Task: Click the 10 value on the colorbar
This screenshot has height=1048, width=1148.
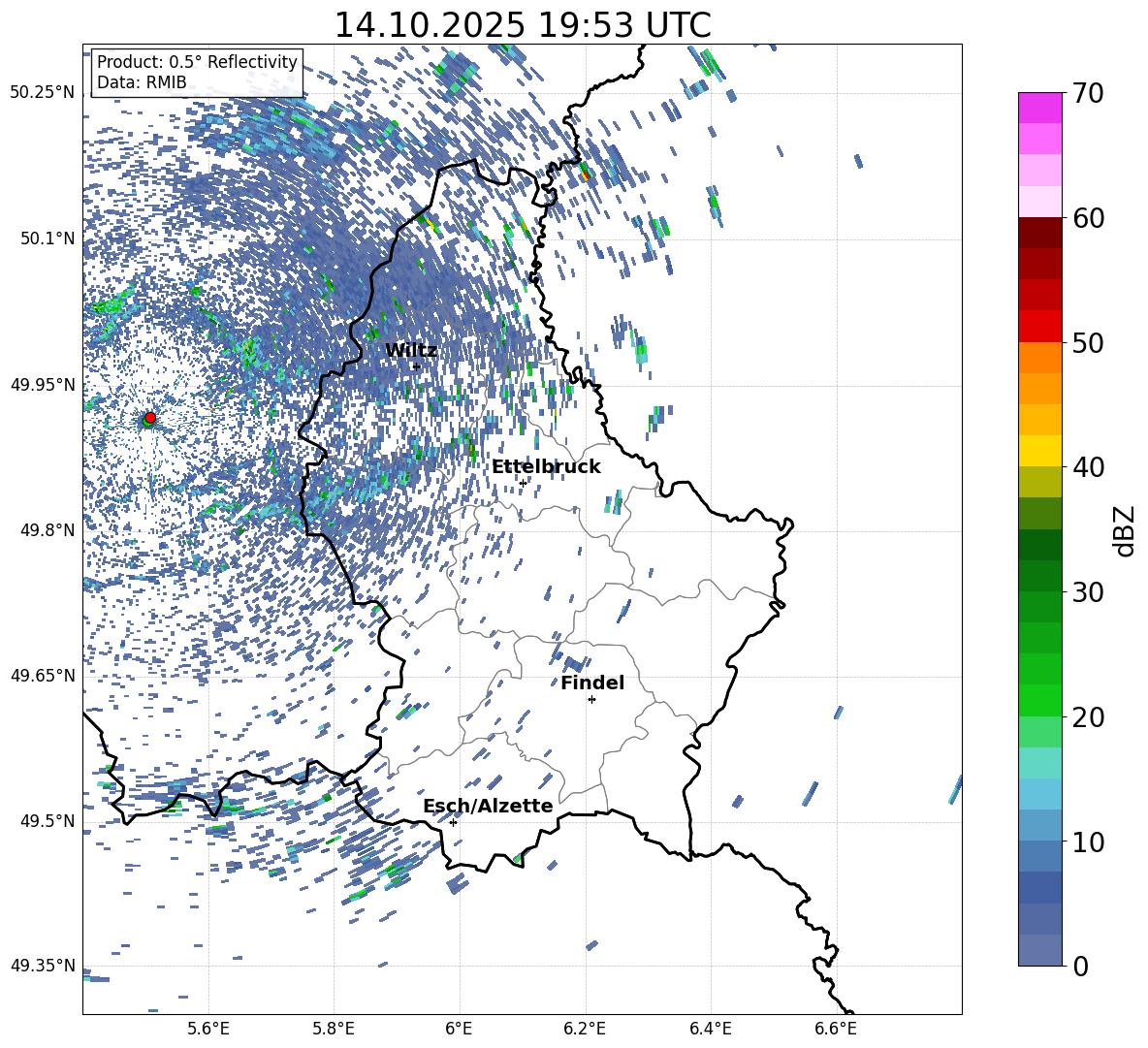Action: point(1087,842)
